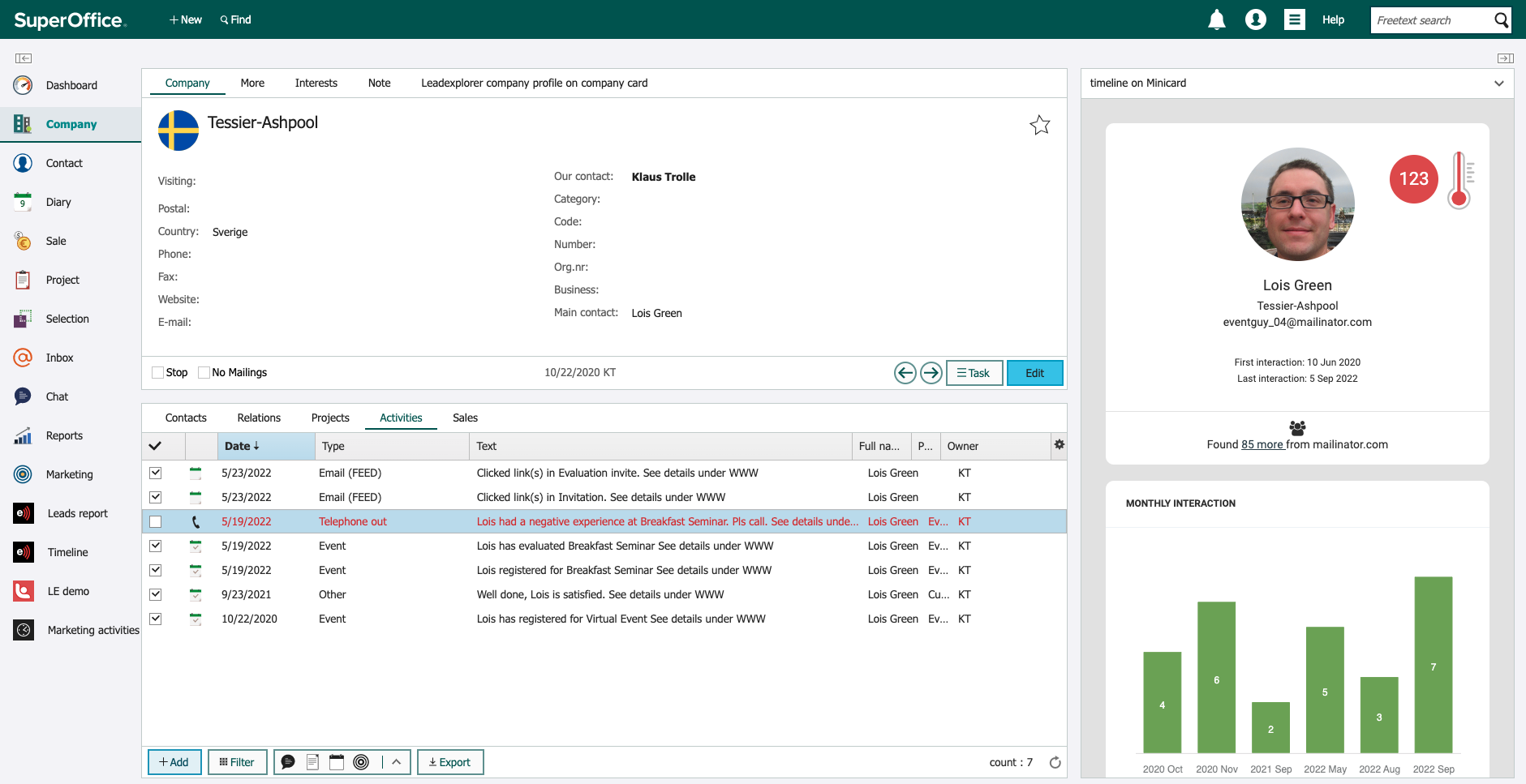Add new sale via target icon
Viewport: 1526px width, 784px height.
(362, 762)
